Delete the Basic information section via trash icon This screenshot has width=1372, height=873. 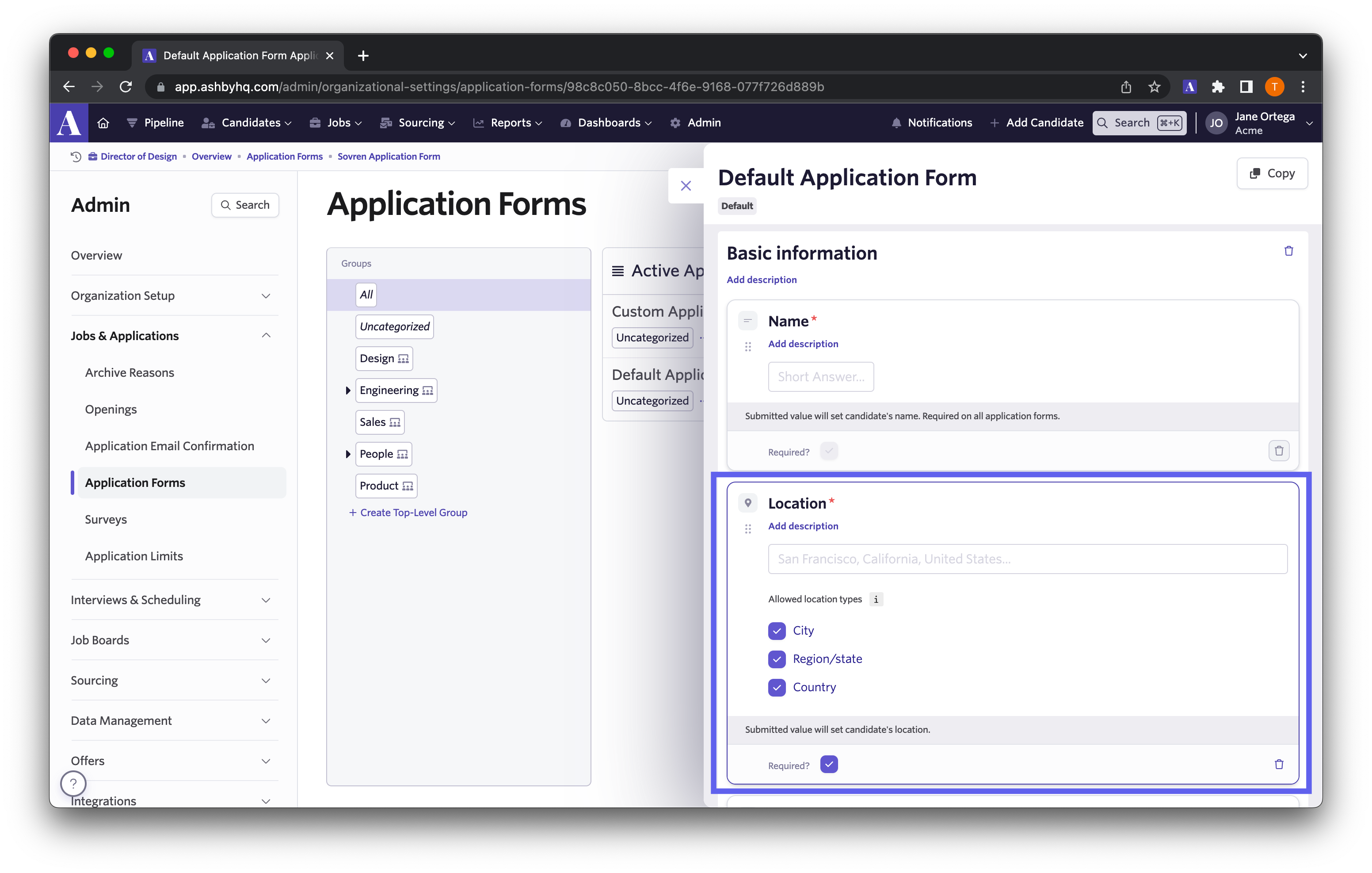(1288, 251)
